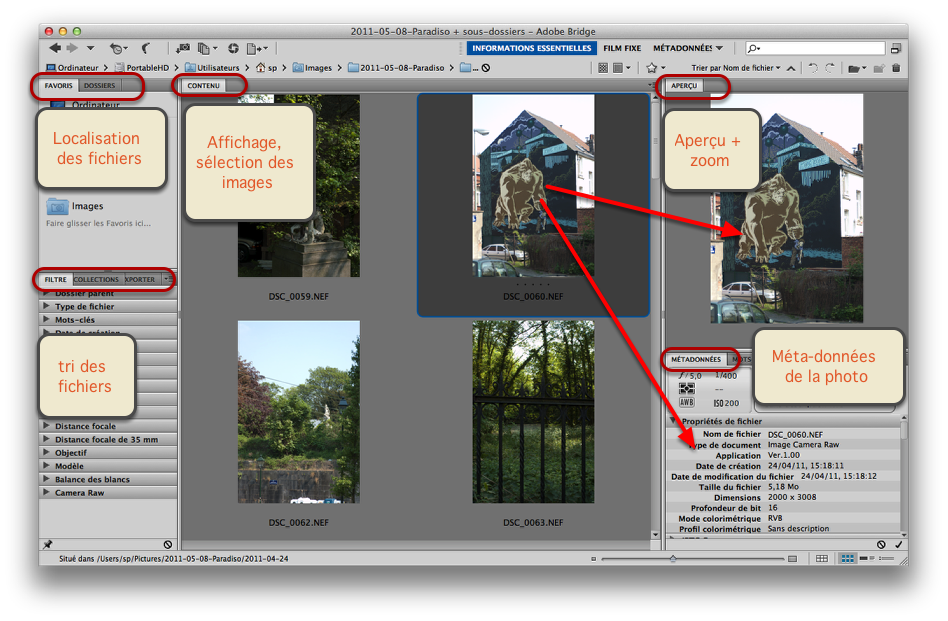Pin filter with the pushpin icon
948x621 pixels.
(48, 544)
